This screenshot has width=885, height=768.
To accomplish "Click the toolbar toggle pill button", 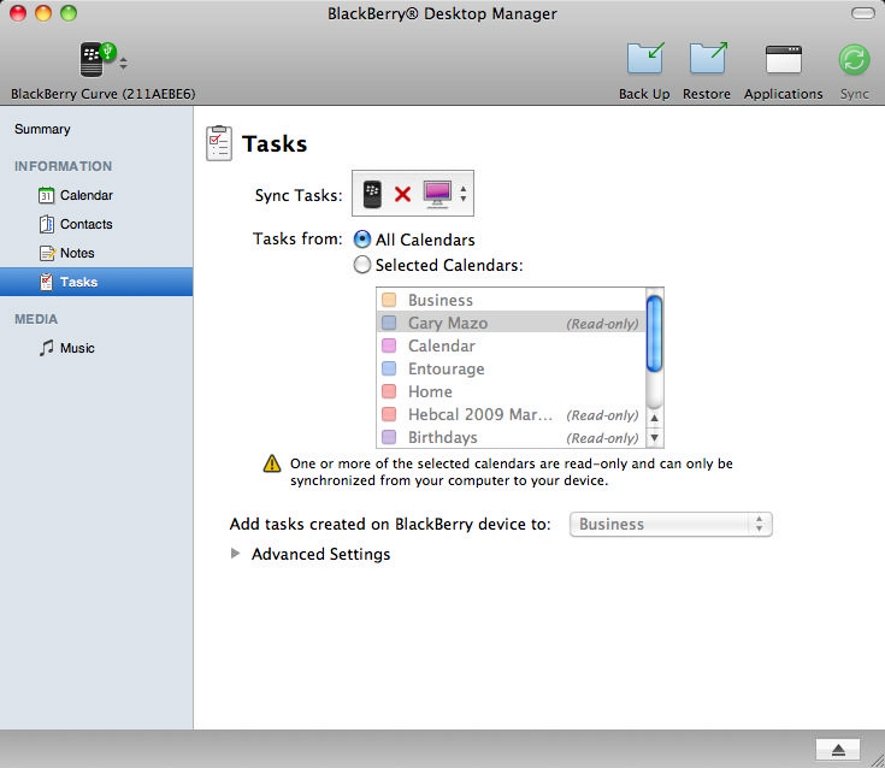I will pos(862,13).
